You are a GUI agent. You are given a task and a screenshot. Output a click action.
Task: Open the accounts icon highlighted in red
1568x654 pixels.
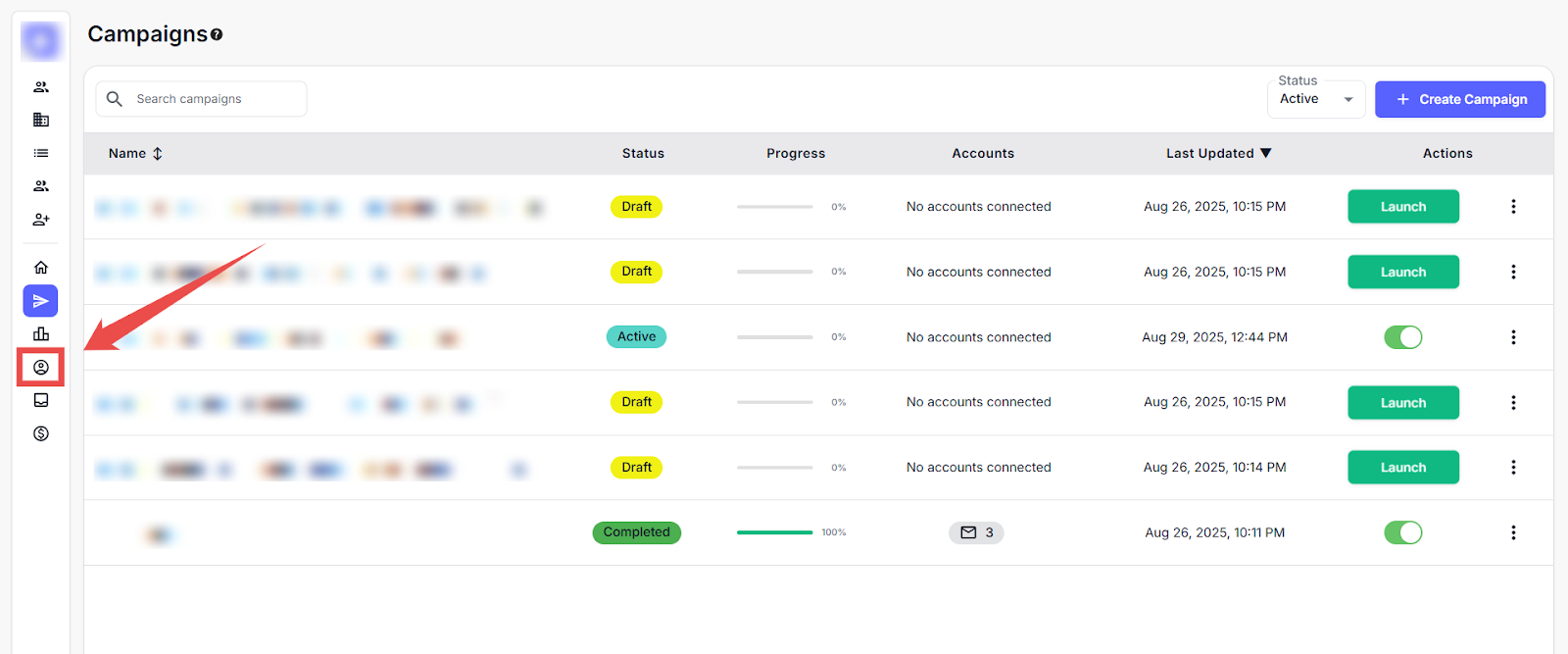[x=40, y=368]
